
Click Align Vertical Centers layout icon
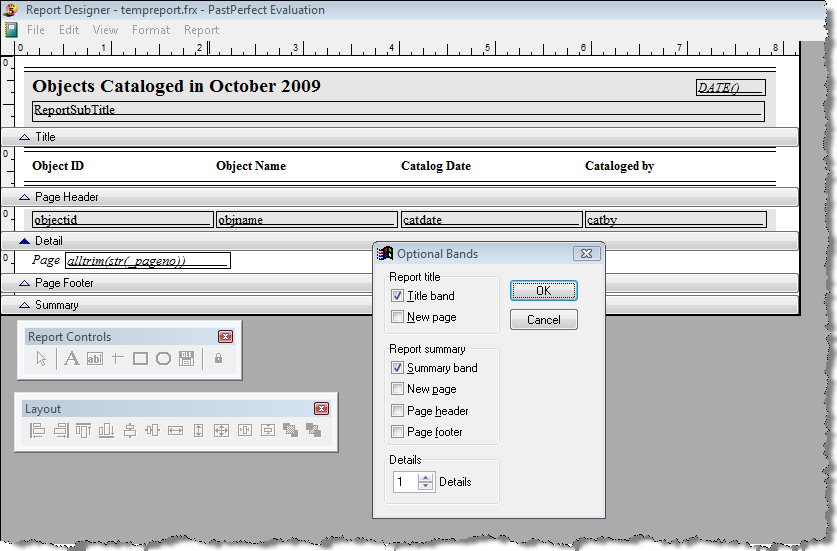pos(130,430)
